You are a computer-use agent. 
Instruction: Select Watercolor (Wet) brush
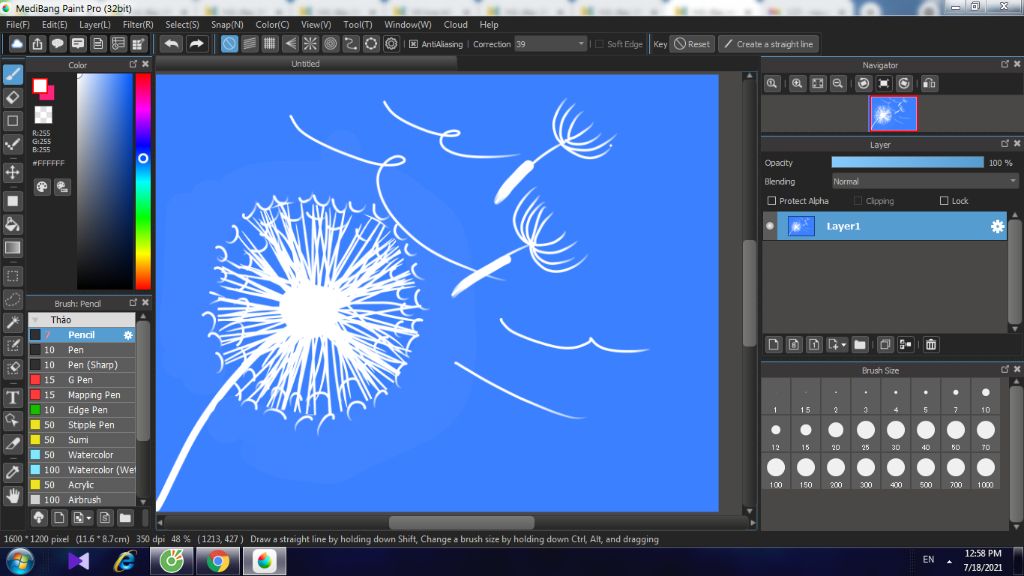(82, 470)
